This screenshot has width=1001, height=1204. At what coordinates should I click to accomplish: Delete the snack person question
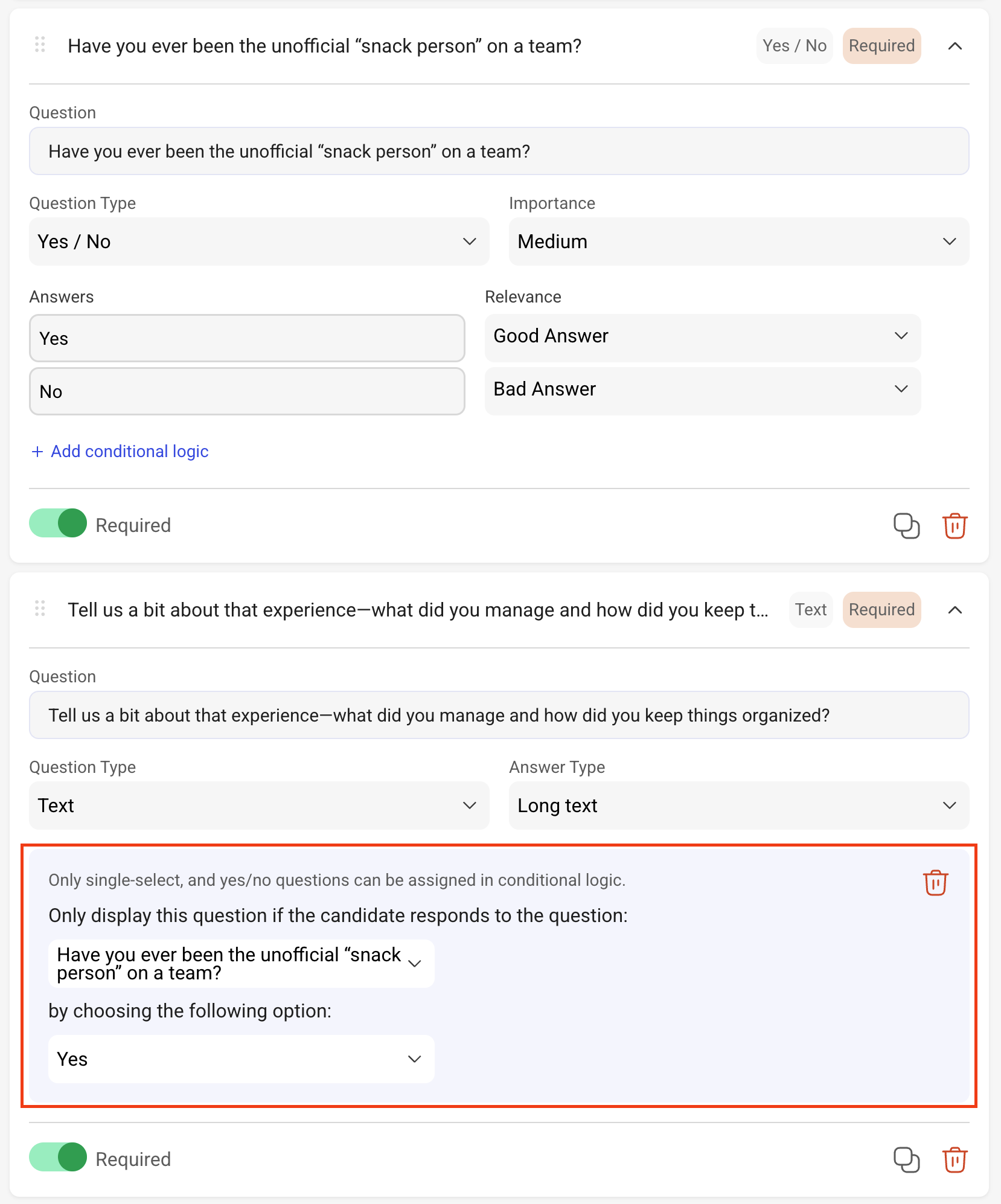(x=955, y=525)
